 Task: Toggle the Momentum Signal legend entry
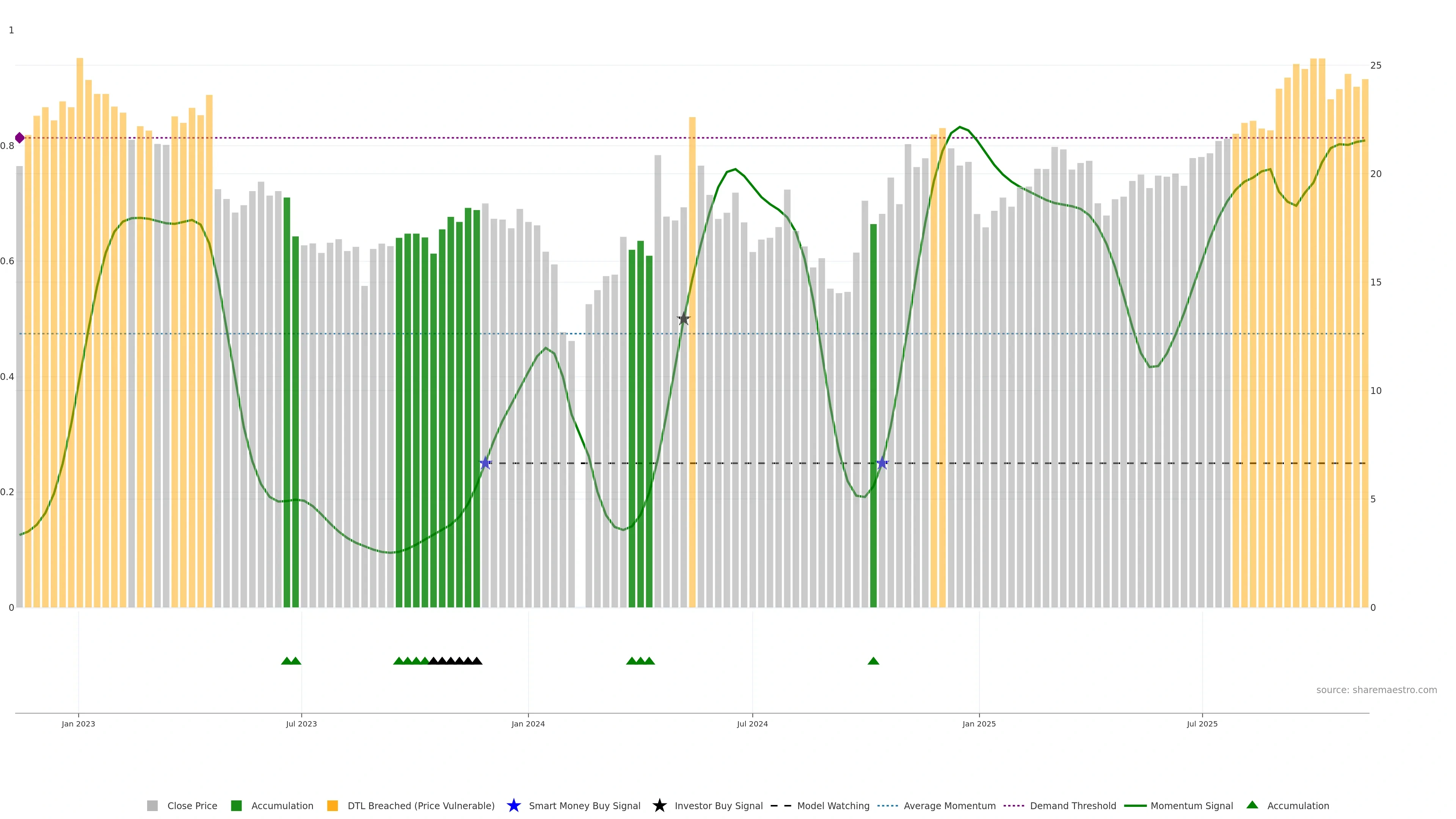[1191, 806]
